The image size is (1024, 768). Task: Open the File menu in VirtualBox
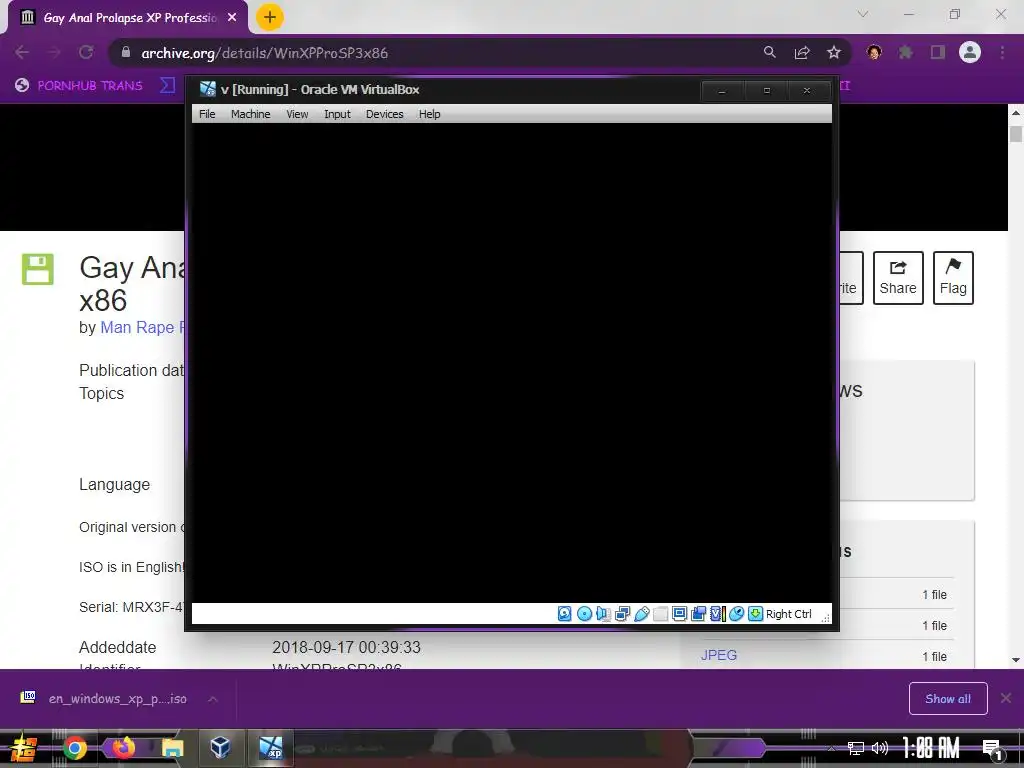click(207, 114)
